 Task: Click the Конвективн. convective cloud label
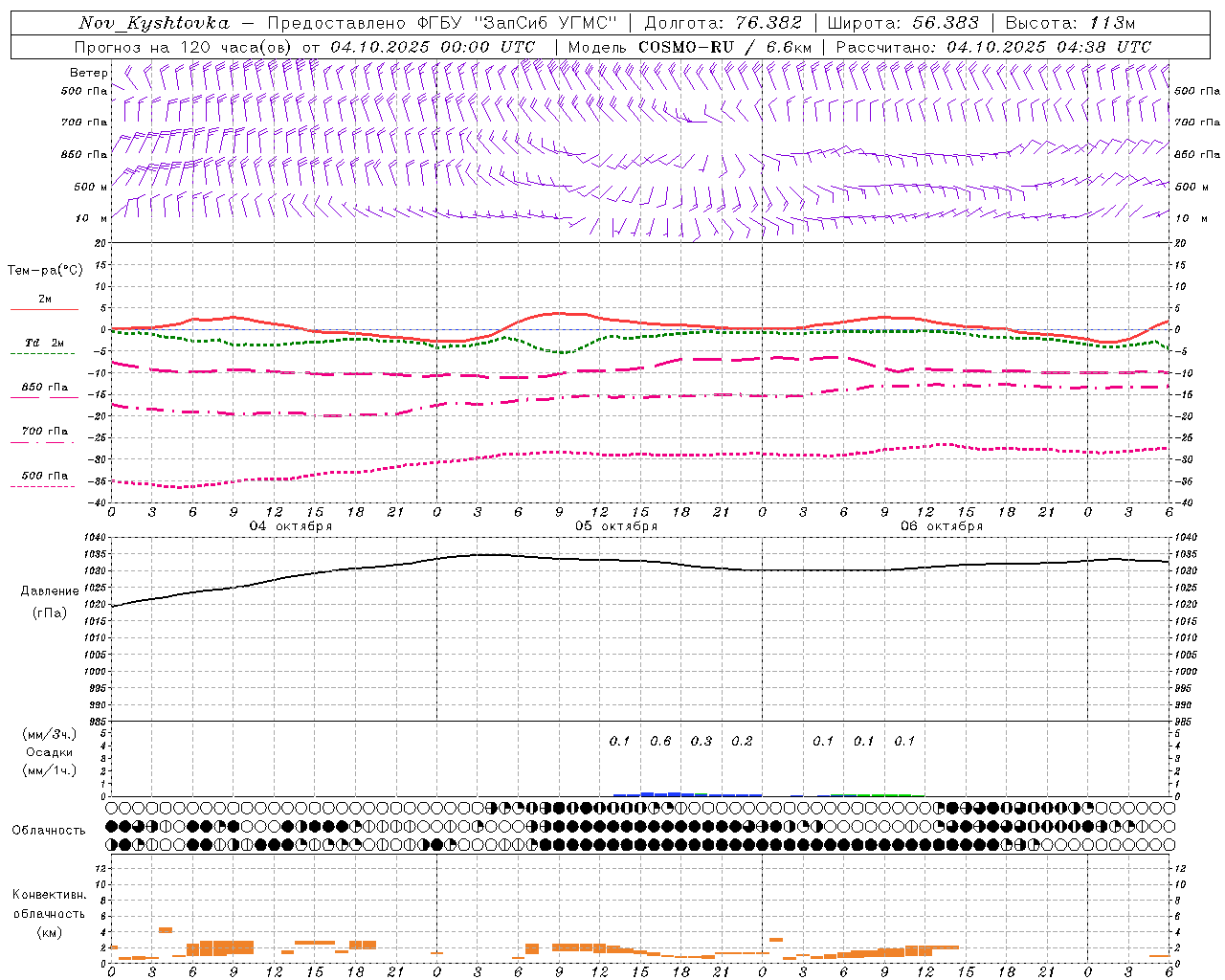[x=49, y=895]
